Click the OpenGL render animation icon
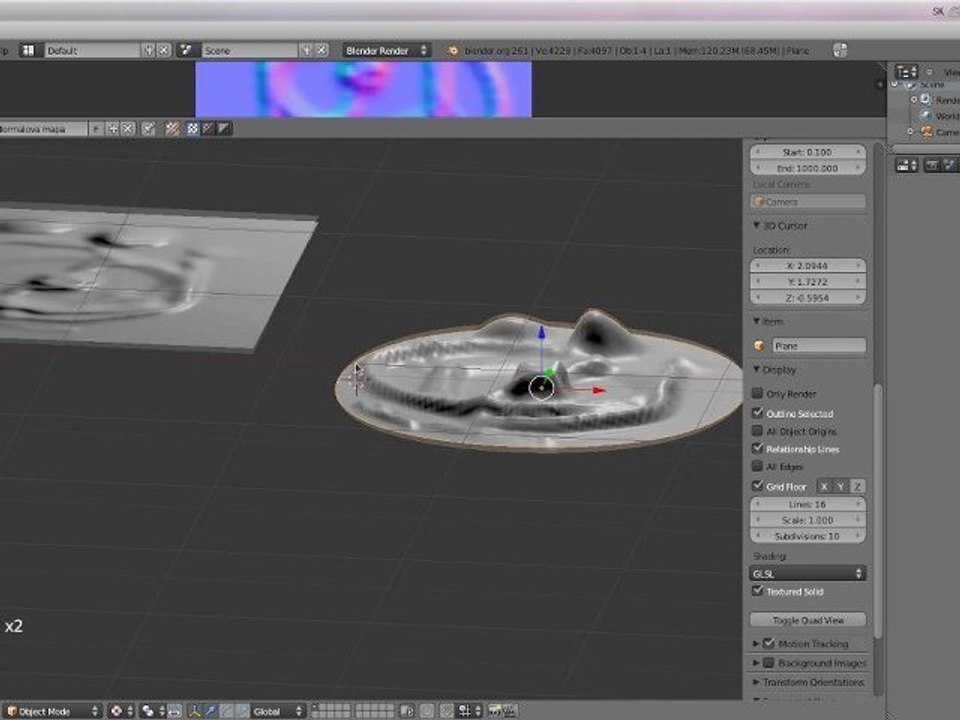Screen dimensions: 960x720 click(x=510, y=711)
